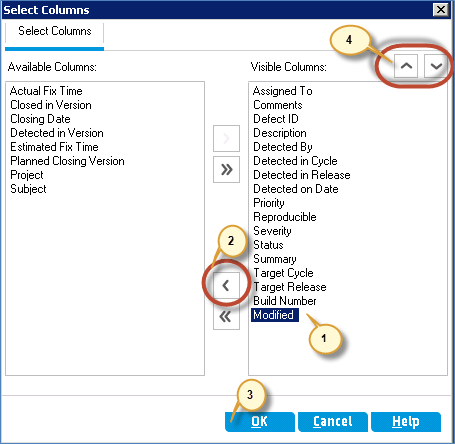Select Actual Fix Time in Available Columns
Image resolution: width=455 pixels, height=444 pixels.
[46, 91]
